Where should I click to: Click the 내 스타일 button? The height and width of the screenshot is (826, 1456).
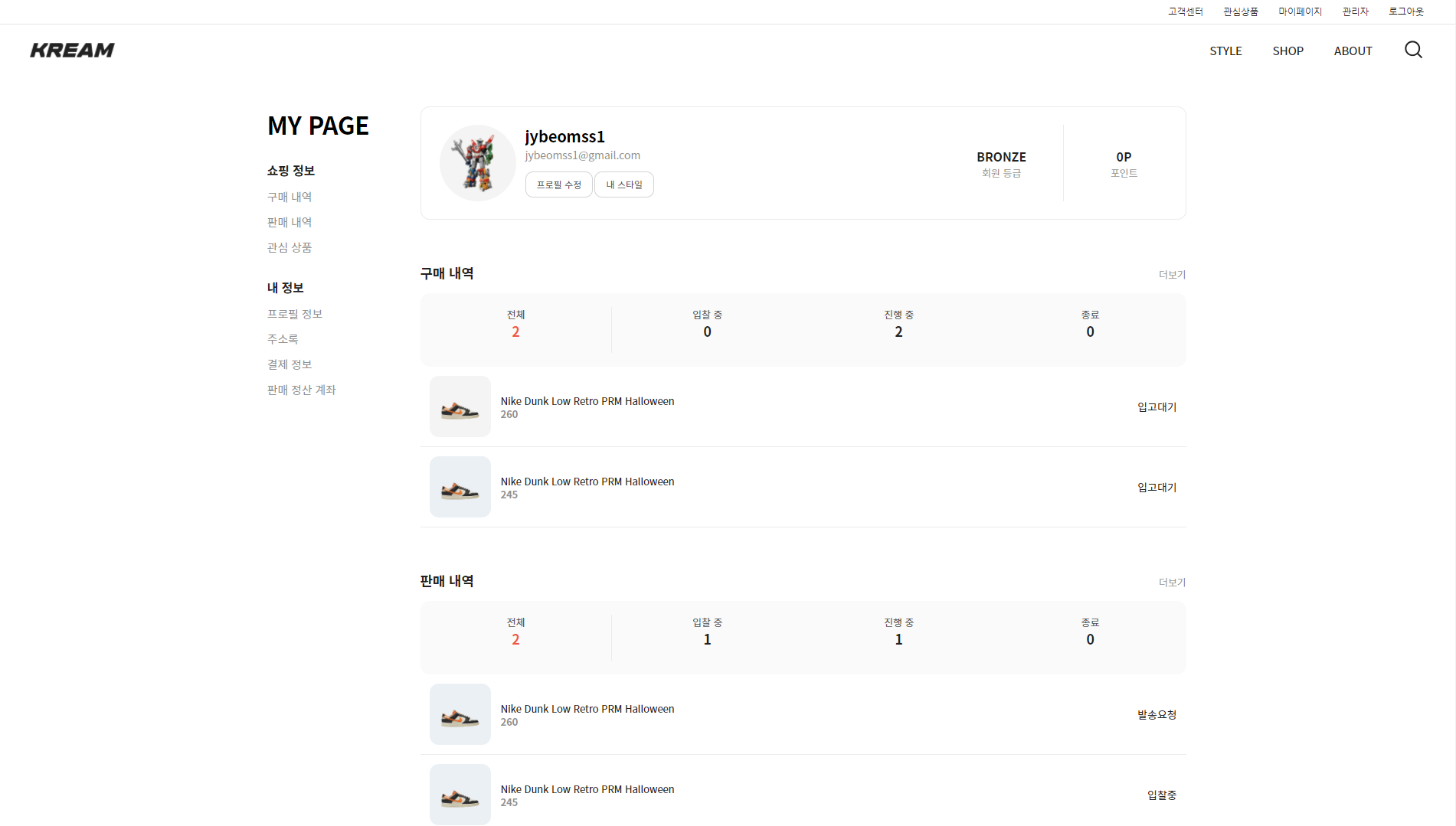(x=623, y=184)
